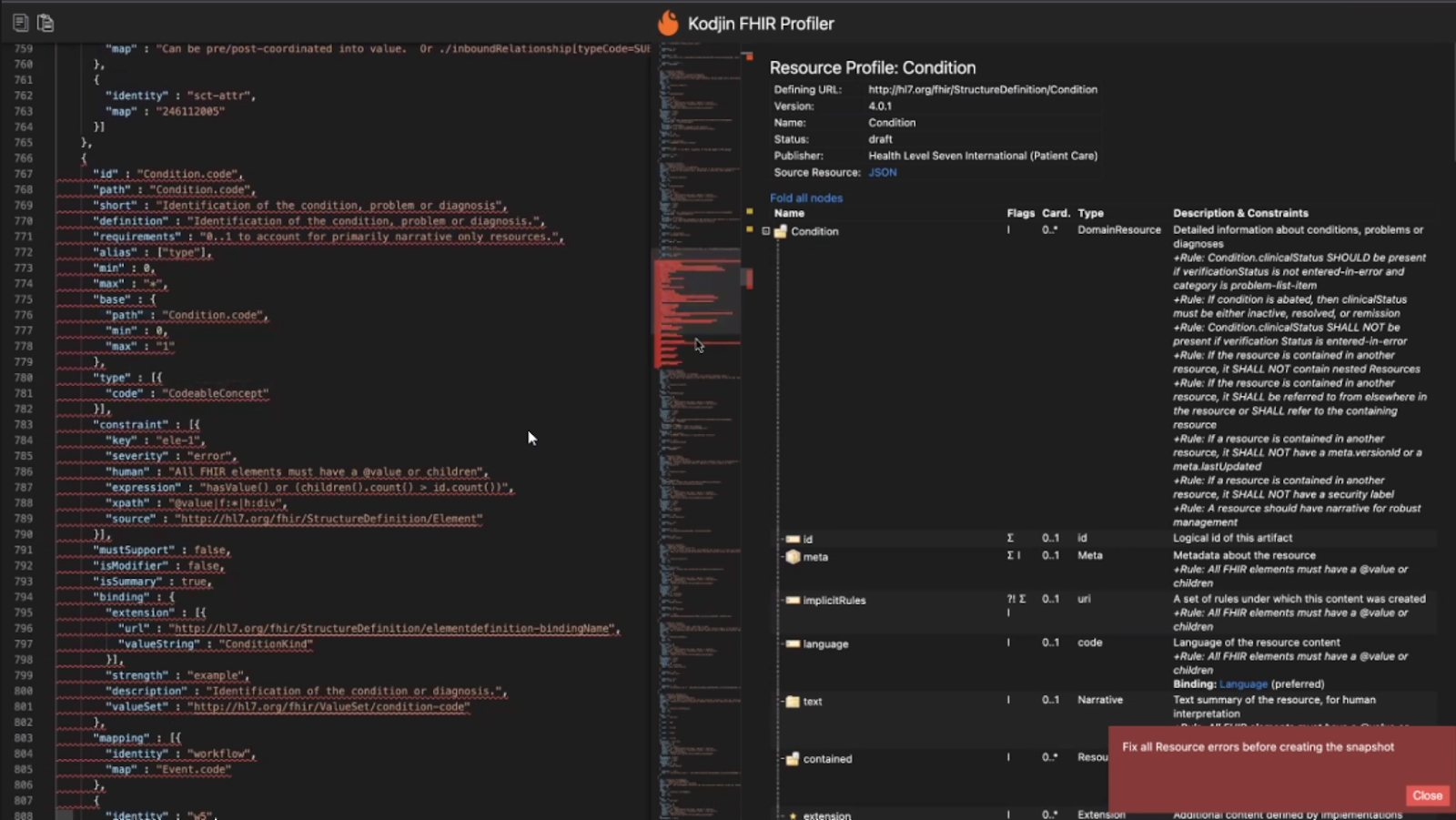Viewport: 1456px width, 820px height.
Task: Click the "map" : "246112005" line
Action: [165, 111]
